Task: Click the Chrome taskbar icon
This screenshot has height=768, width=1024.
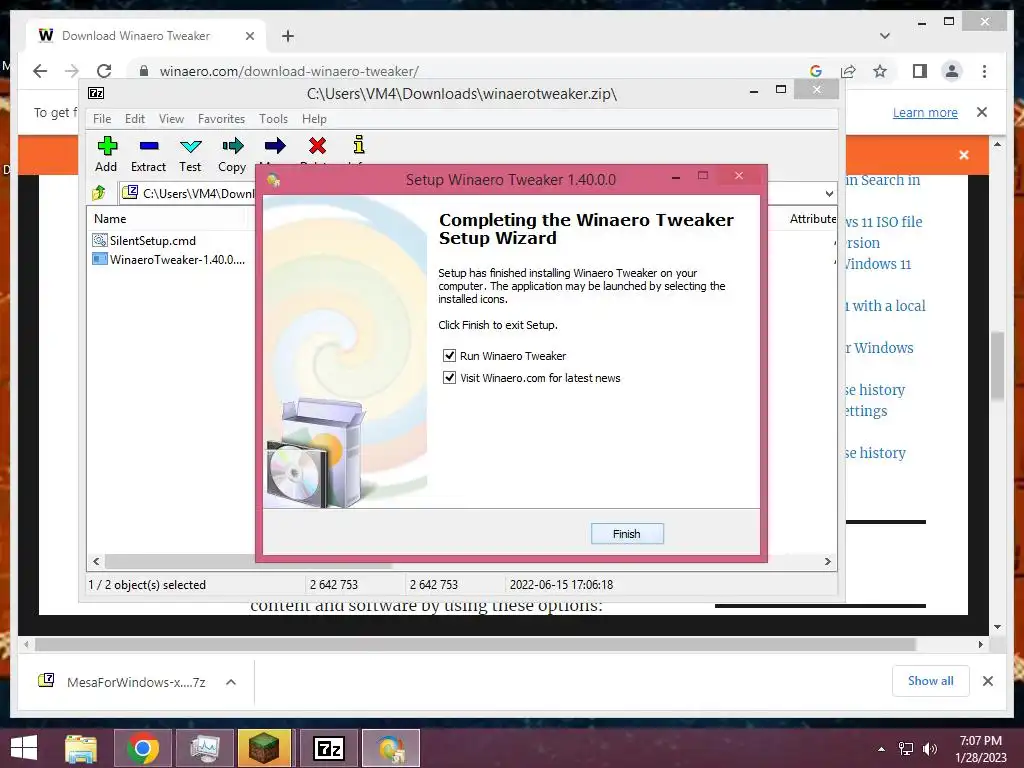Action: coord(143,748)
